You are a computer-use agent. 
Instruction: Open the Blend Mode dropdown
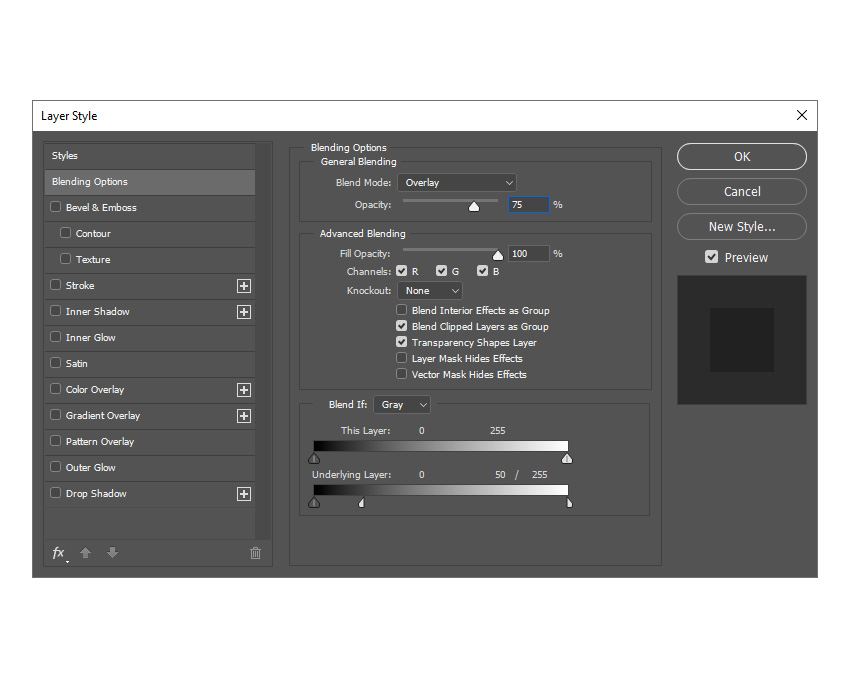click(456, 182)
